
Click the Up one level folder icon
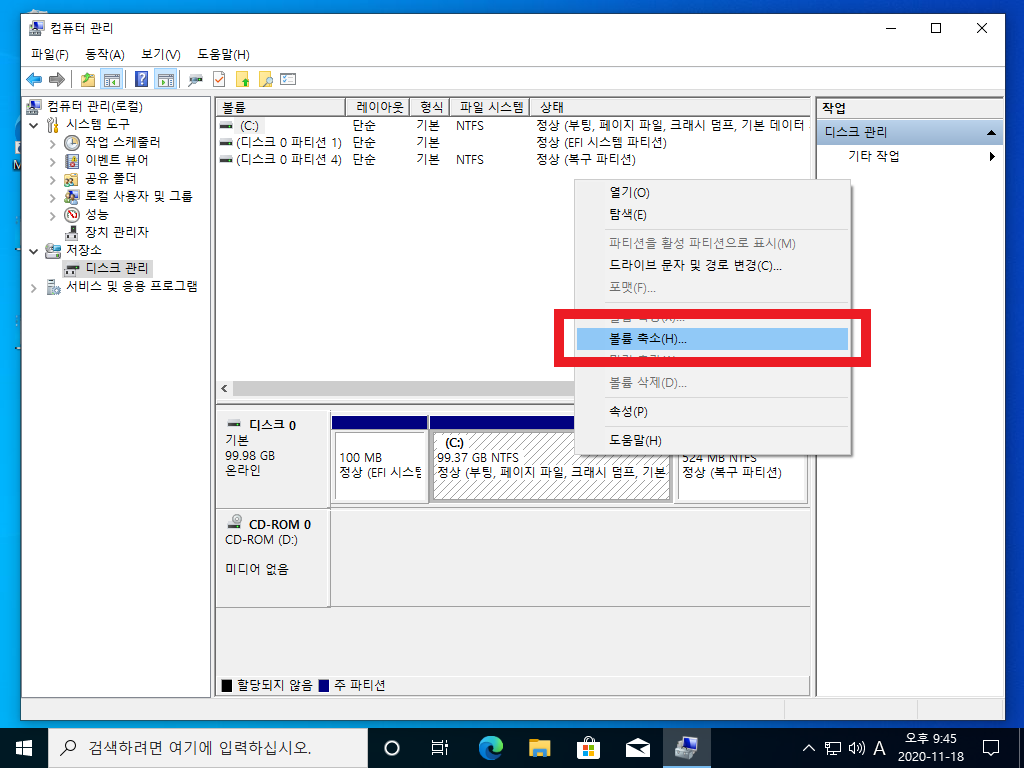[88, 80]
